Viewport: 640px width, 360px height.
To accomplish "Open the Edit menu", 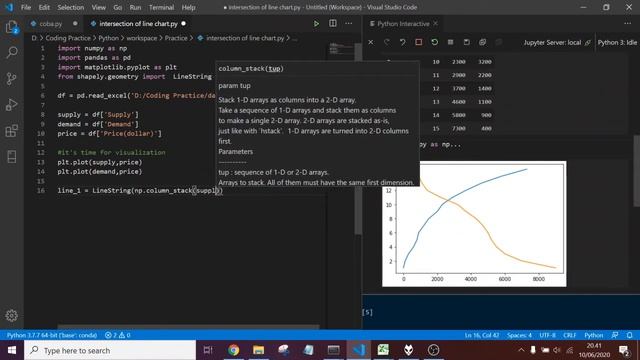I will pos(44,7).
